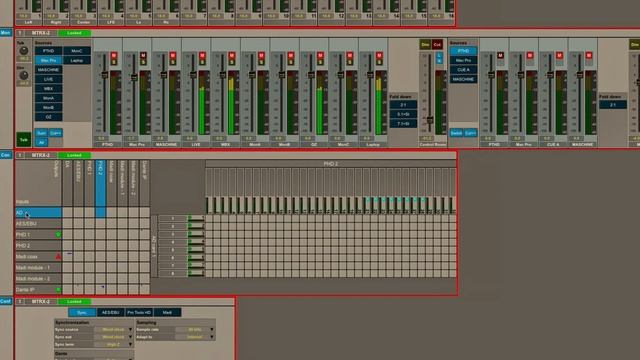640x360 pixels.
Task: Switch to the Sync config tab
Action: [82, 313]
